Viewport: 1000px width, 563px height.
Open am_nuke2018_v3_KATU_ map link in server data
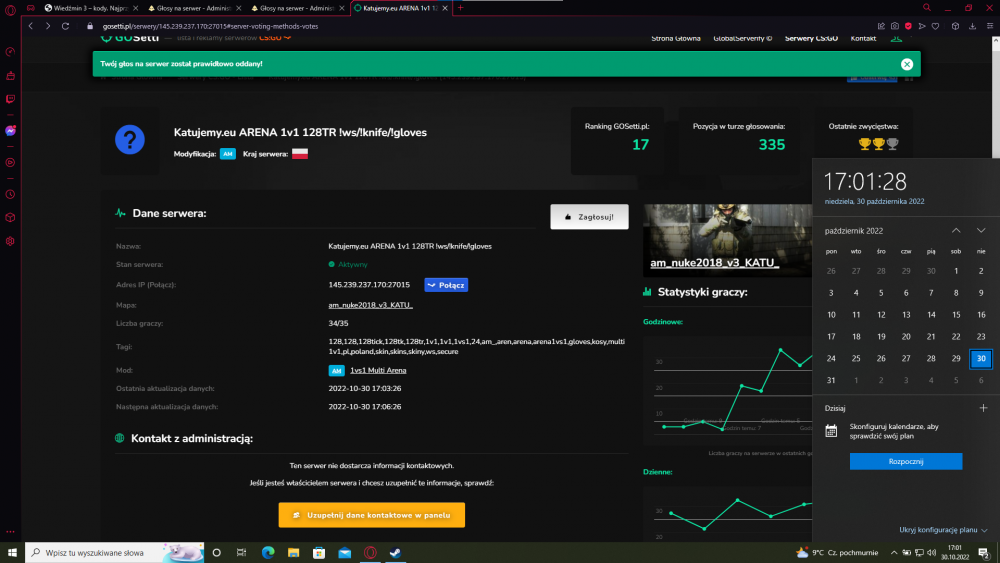(370, 305)
